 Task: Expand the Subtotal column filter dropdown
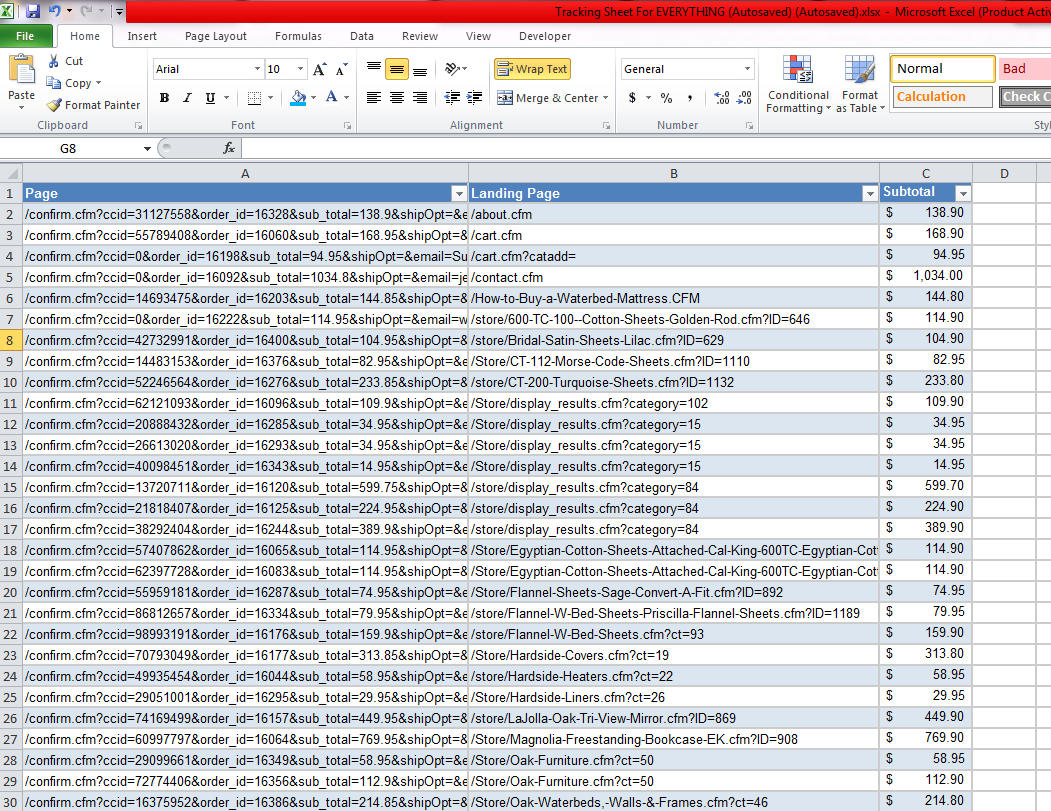coord(963,193)
